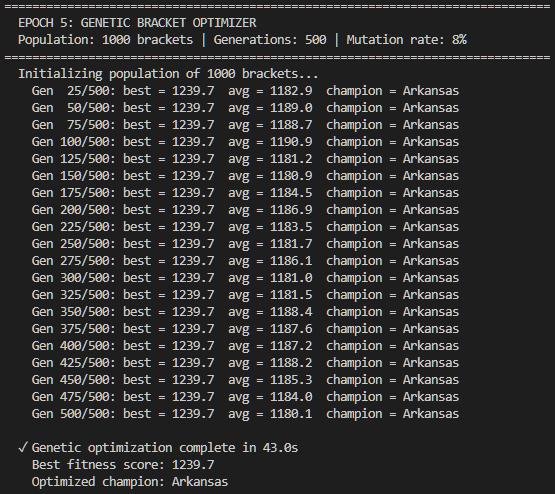Screen dimensions: 555x494
Task: Click avg value '1180.1' in Gen 500 row
Action: click(291, 414)
